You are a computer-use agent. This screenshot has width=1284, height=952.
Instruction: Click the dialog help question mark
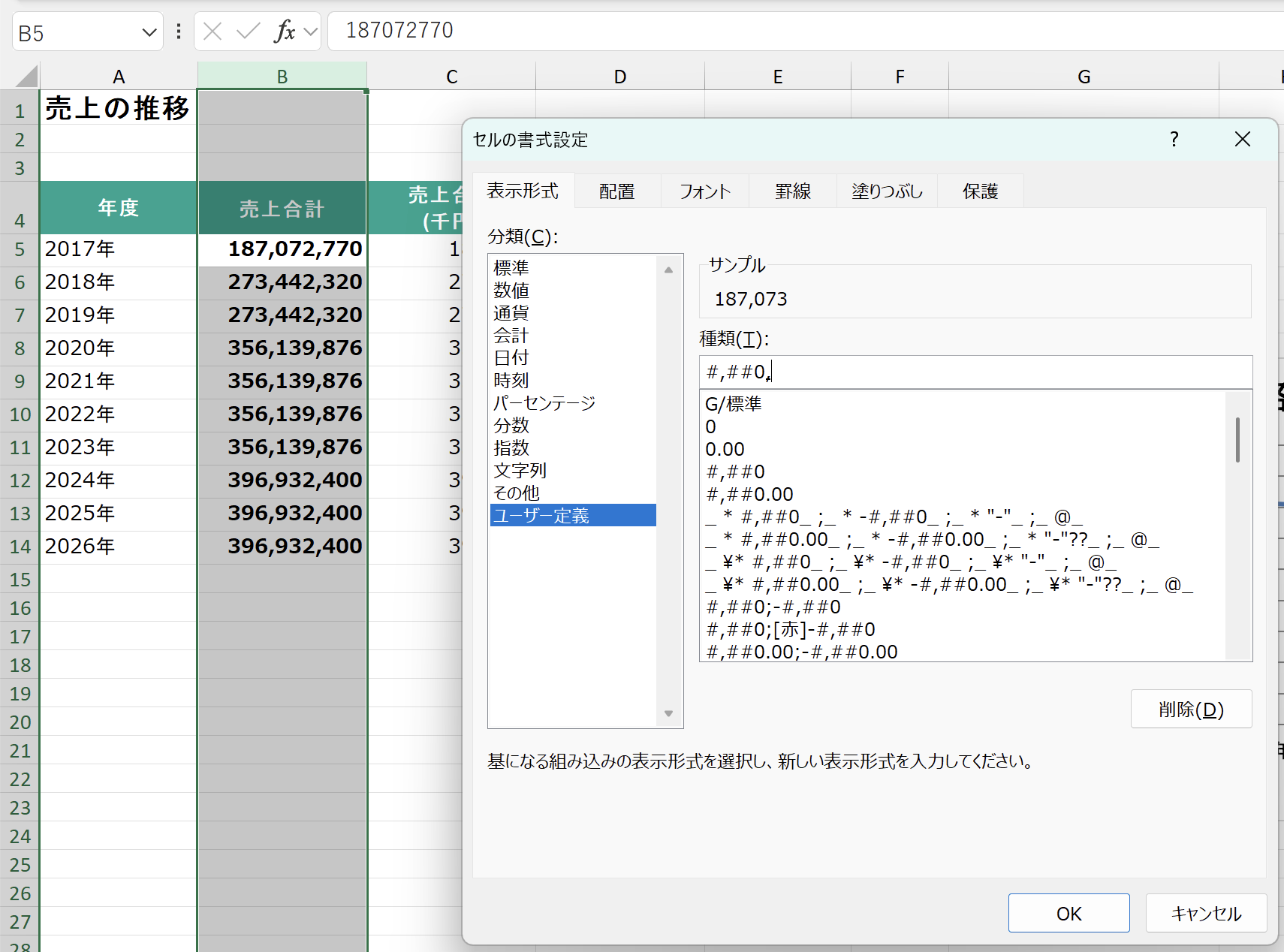coord(1174,139)
